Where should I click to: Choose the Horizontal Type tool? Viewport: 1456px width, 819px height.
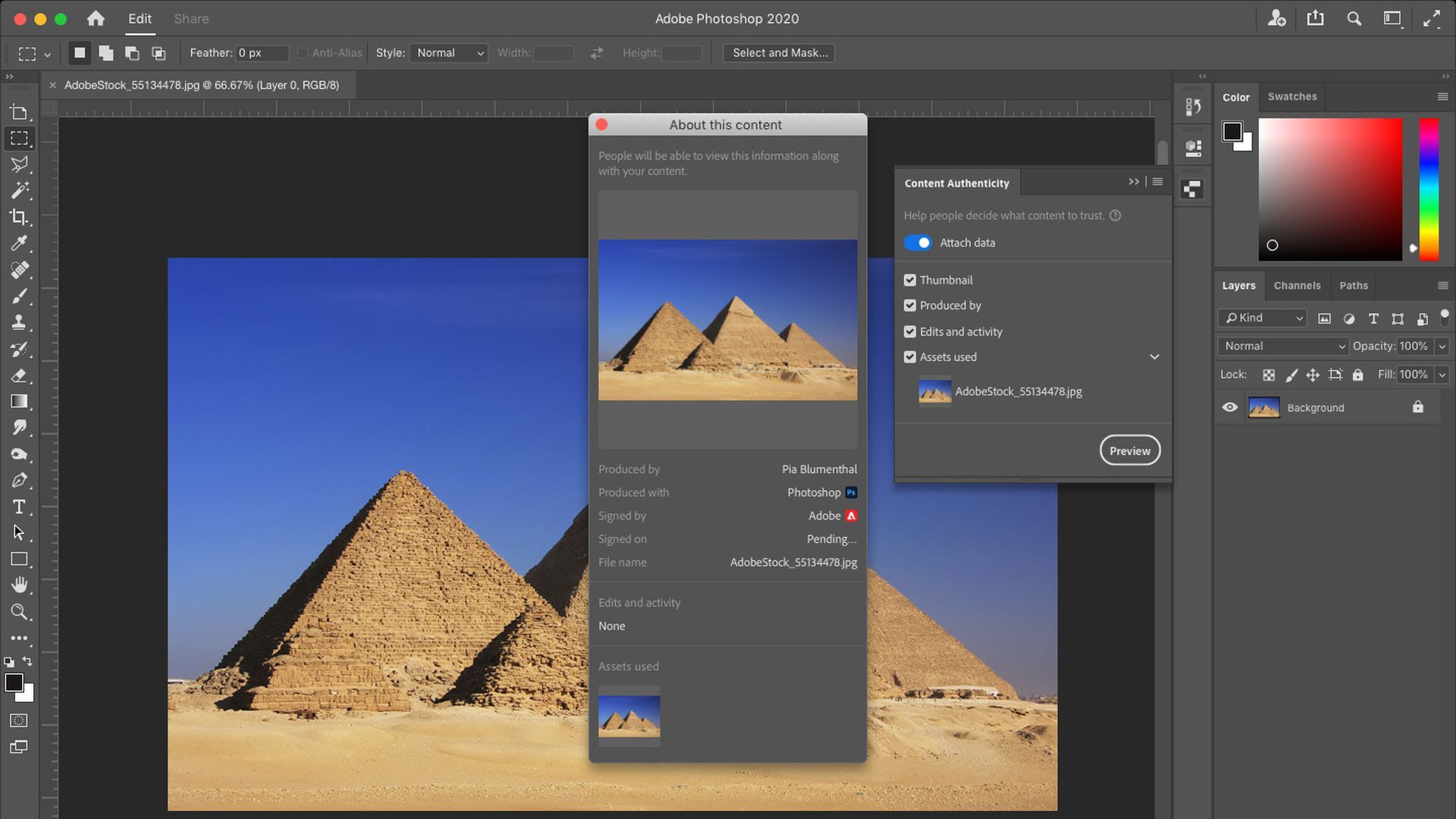coord(20,507)
